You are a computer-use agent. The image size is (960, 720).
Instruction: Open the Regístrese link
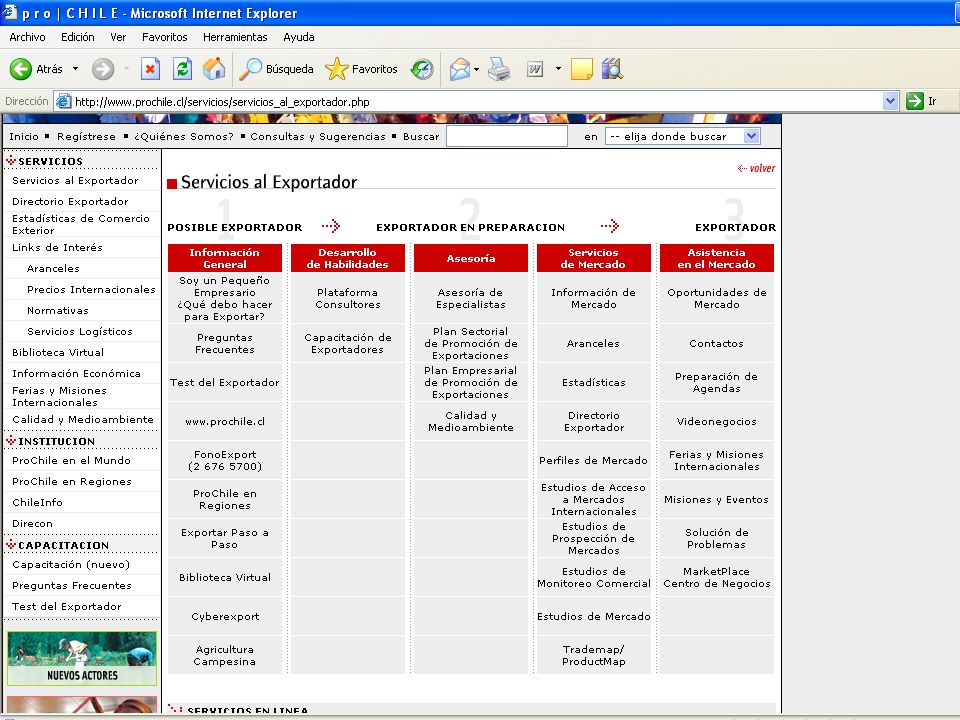pos(86,137)
